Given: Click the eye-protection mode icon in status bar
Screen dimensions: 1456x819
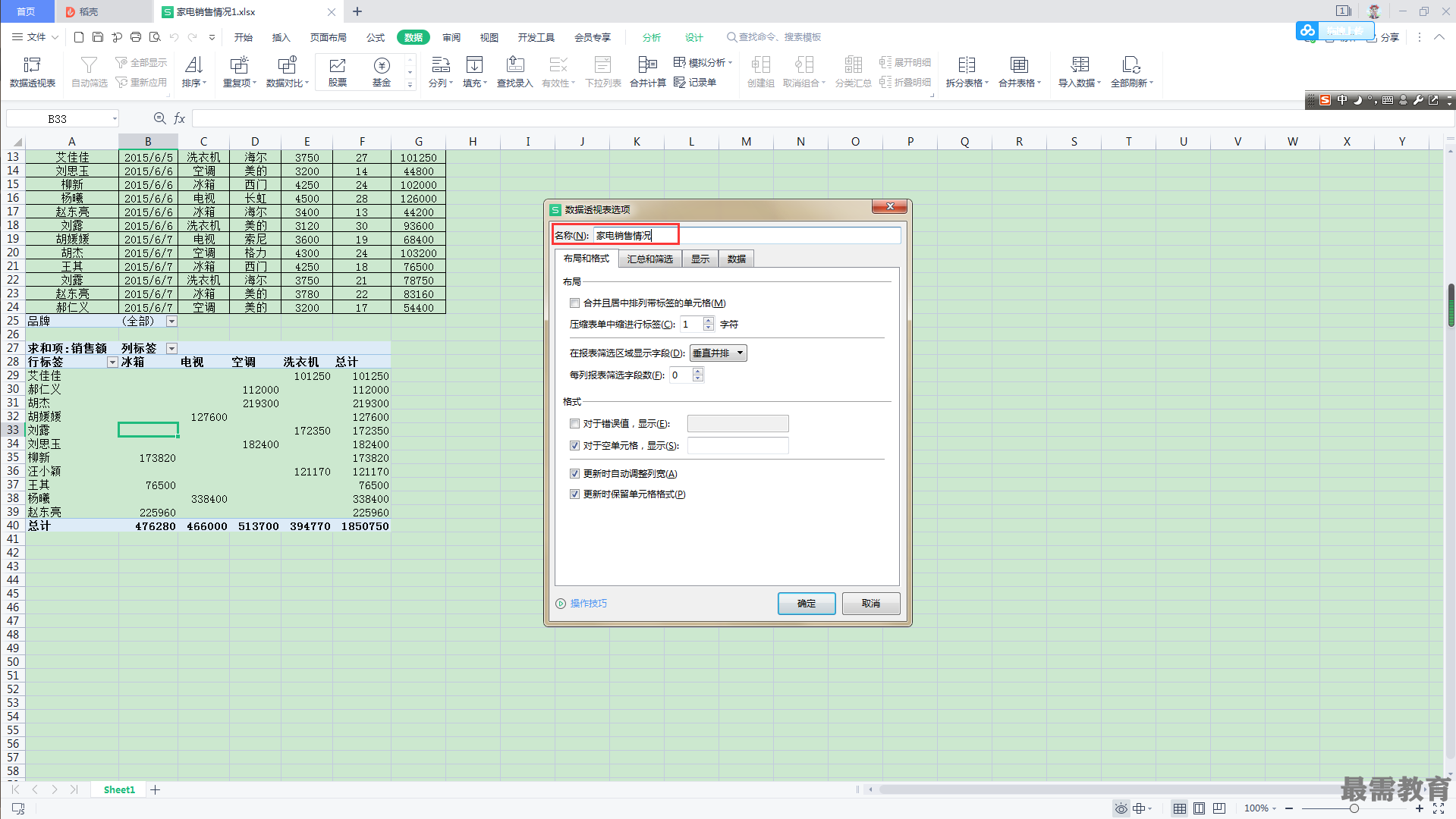Looking at the screenshot, I should [x=1121, y=808].
